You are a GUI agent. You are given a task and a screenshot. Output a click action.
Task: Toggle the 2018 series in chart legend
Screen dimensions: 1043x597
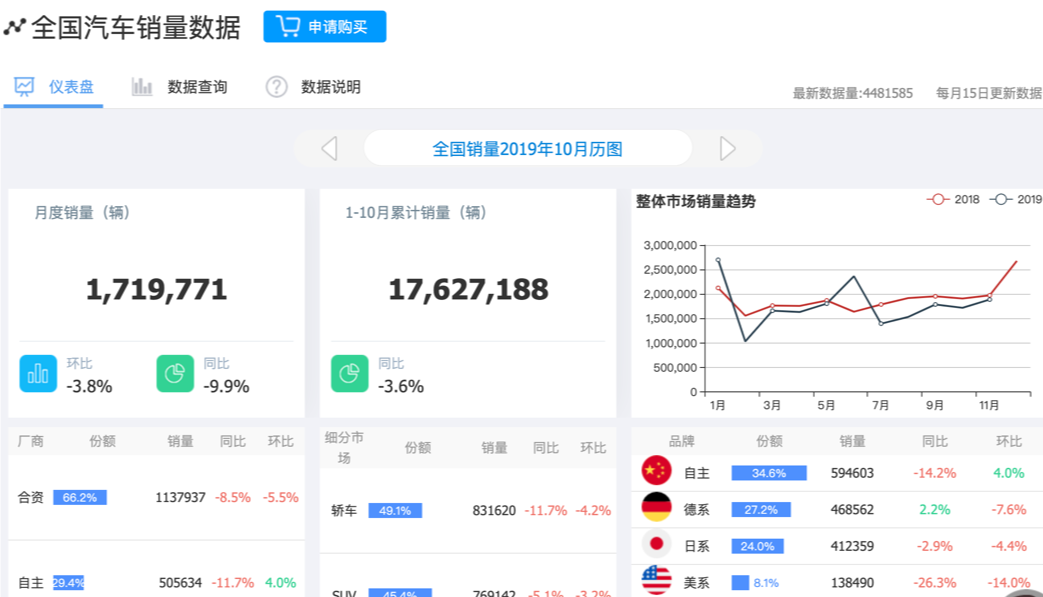pos(953,200)
